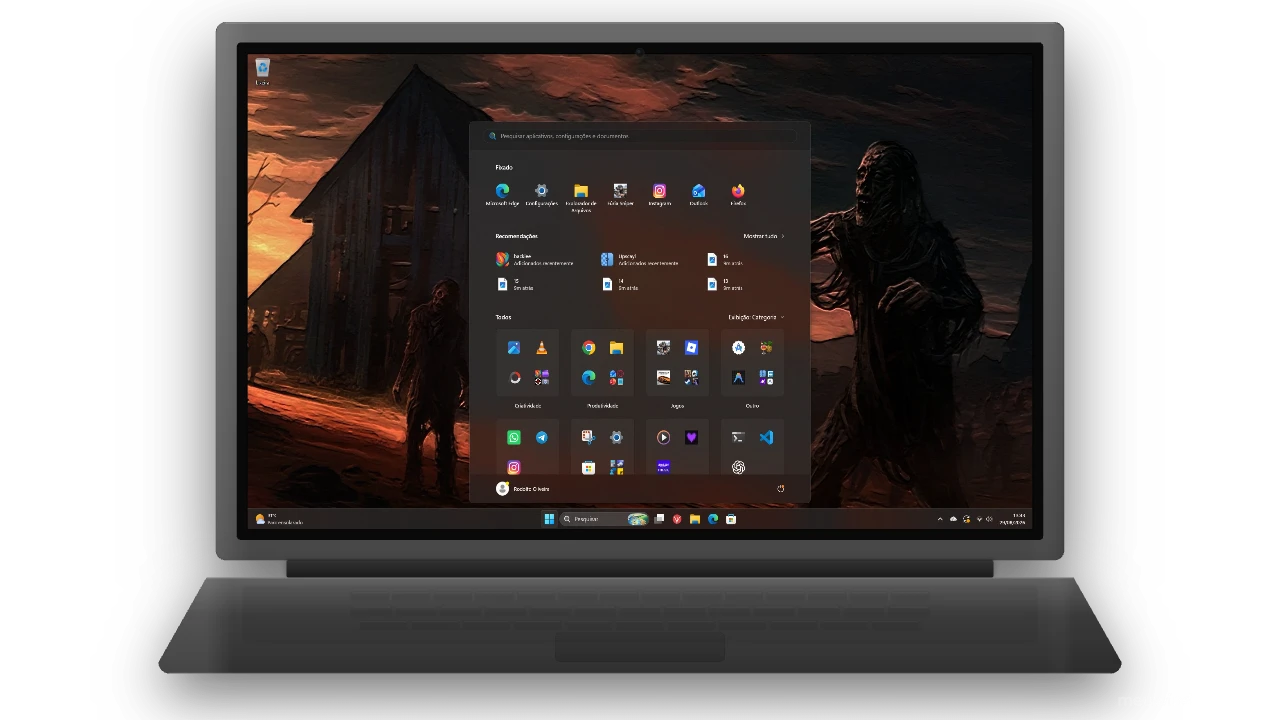Launch Instagram from the pinned row
Screen dimensions: 1280x720
[x=660, y=194]
